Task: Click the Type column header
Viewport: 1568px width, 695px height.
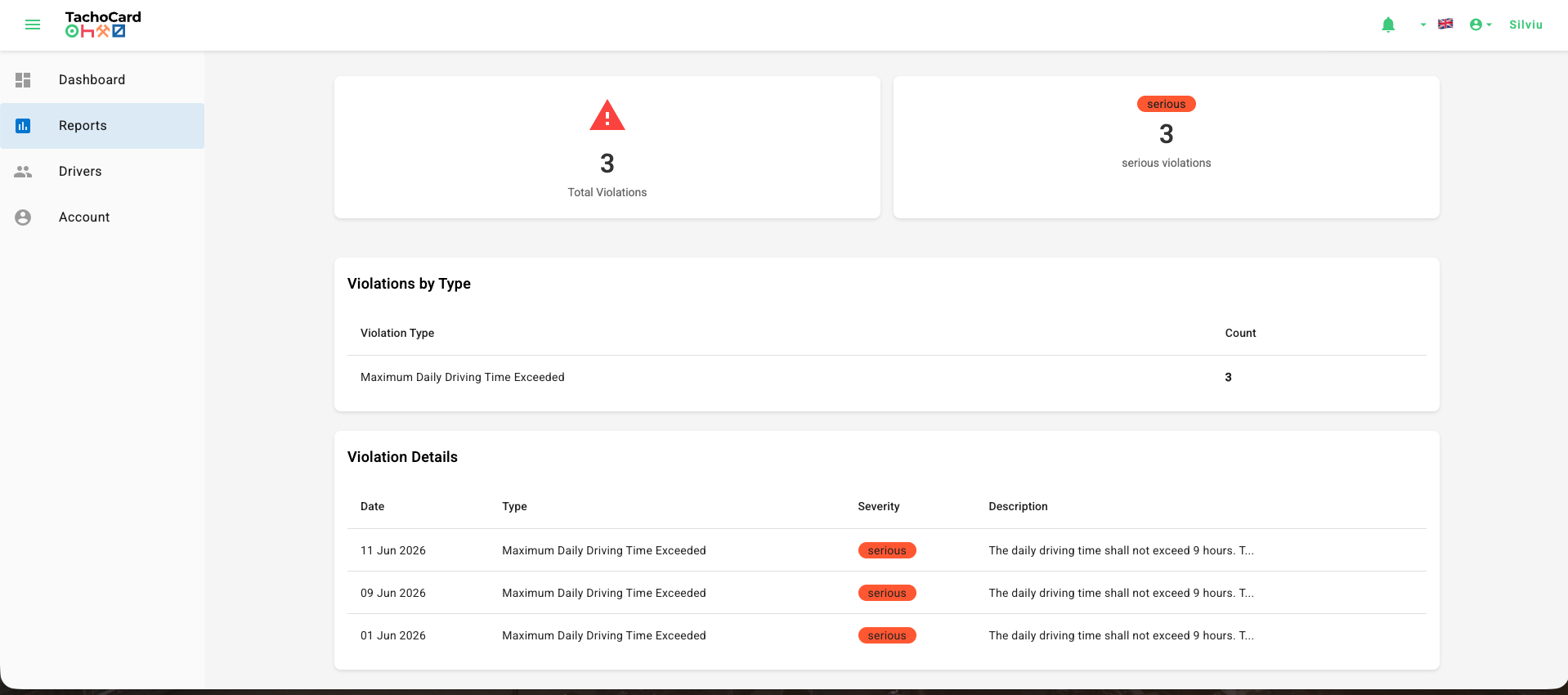Action: click(514, 506)
